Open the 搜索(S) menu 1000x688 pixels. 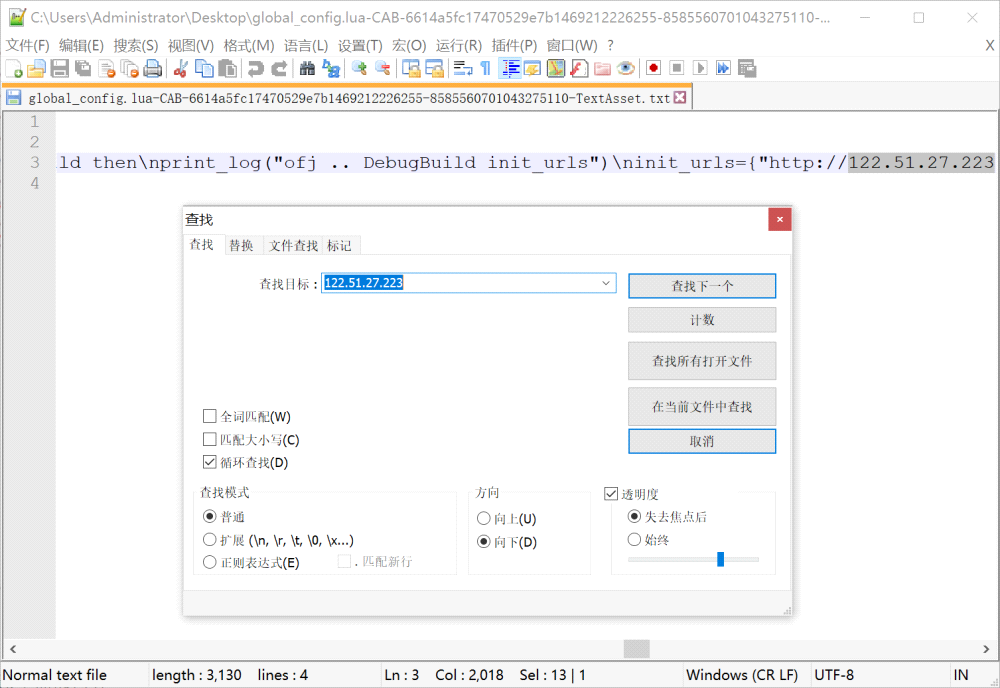[135, 45]
